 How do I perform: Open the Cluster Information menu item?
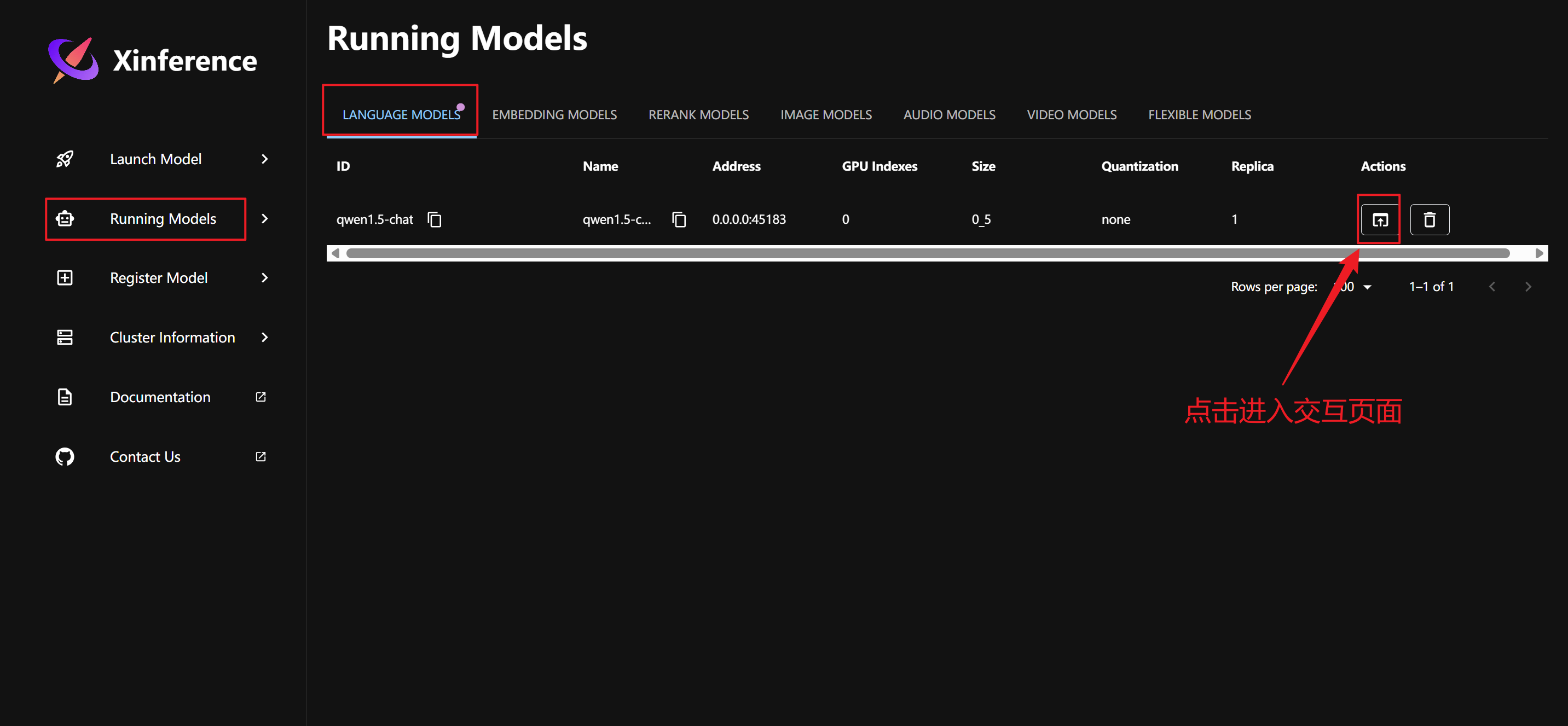172,337
